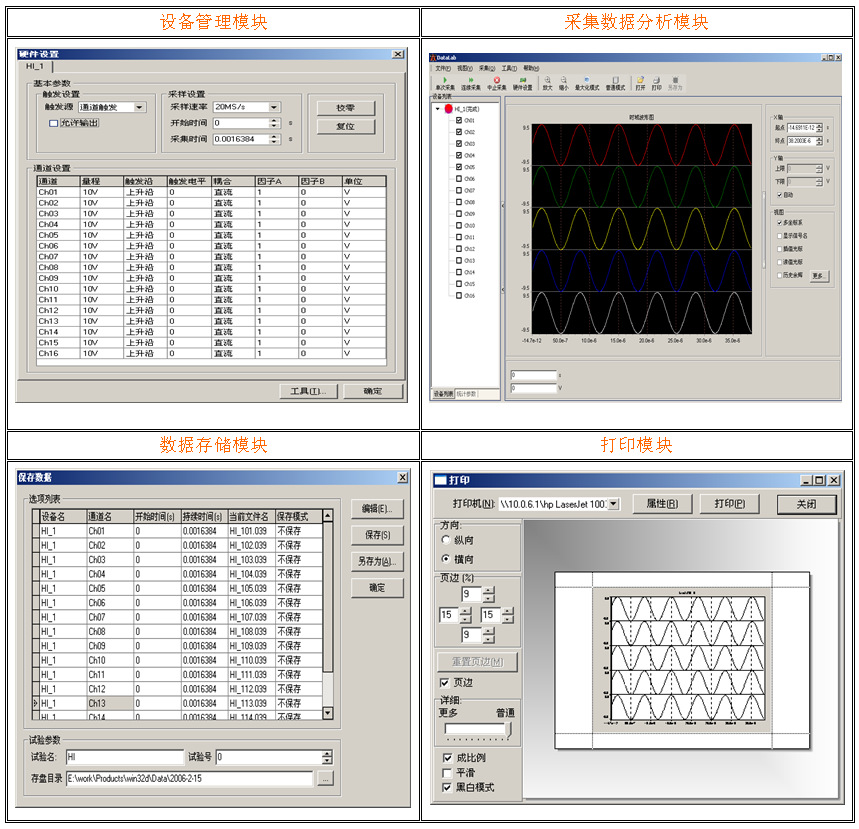859x829 pixels.
Task: Click the 缩小 zoom-out magnifier icon
Action: pos(563,80)
